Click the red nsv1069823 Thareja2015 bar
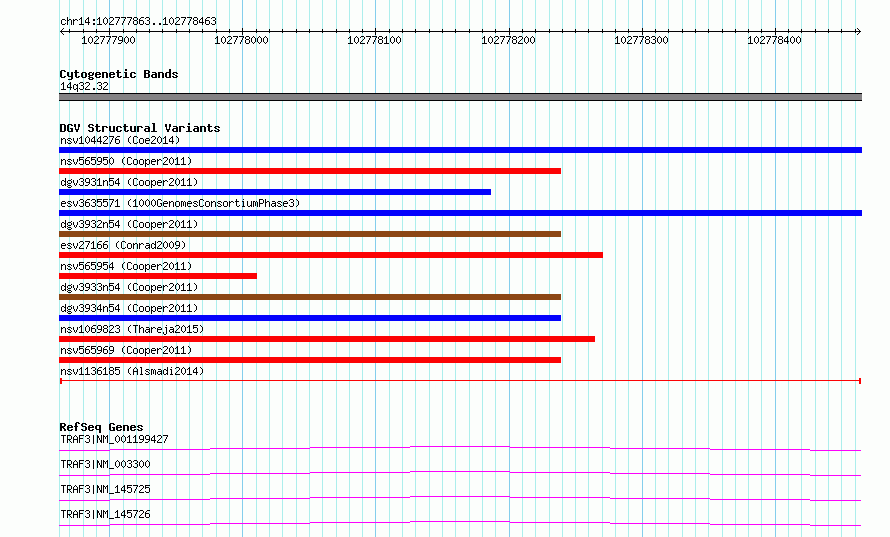 (327, 339)
